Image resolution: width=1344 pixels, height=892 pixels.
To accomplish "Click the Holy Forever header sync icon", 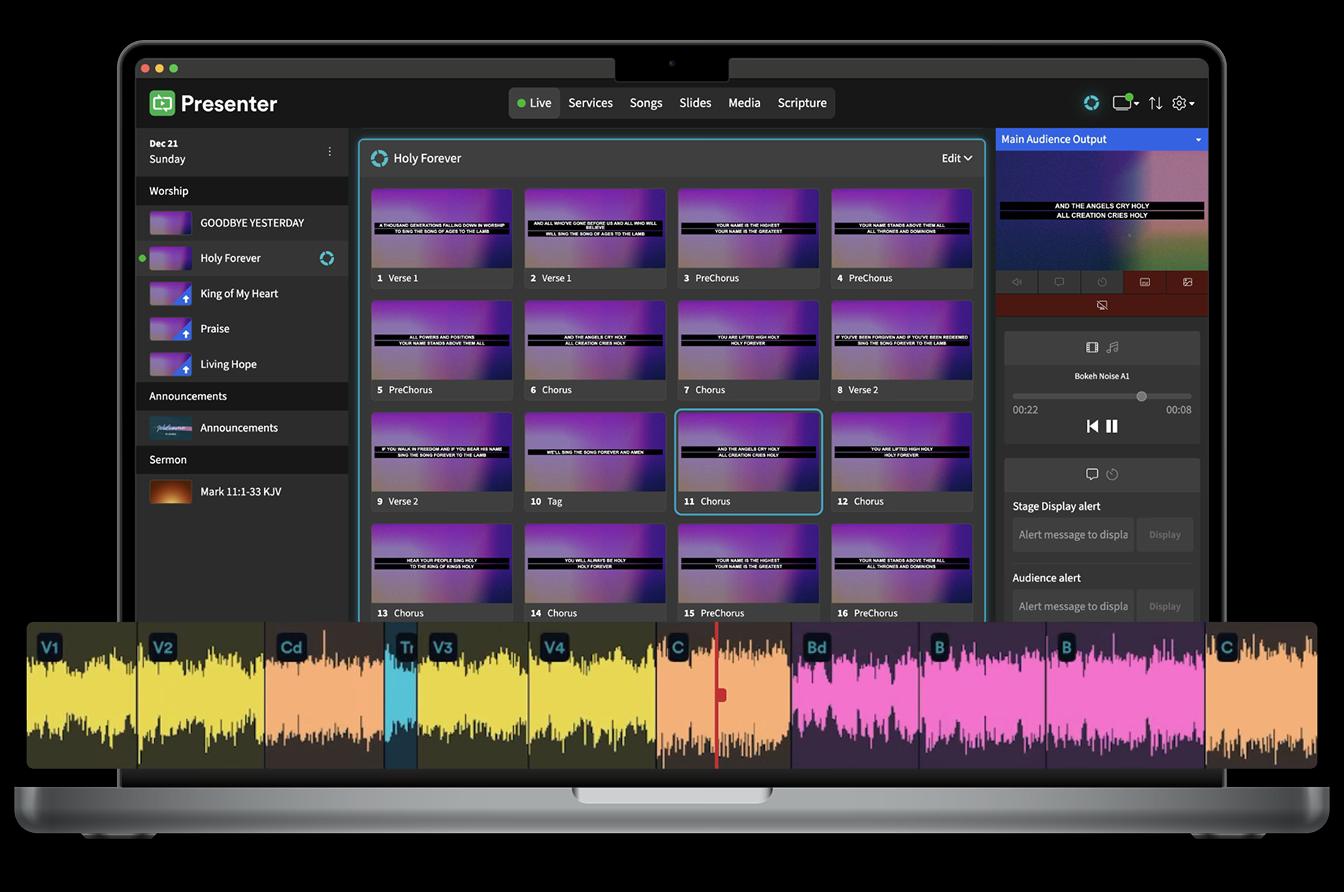I will pos(379,158).
